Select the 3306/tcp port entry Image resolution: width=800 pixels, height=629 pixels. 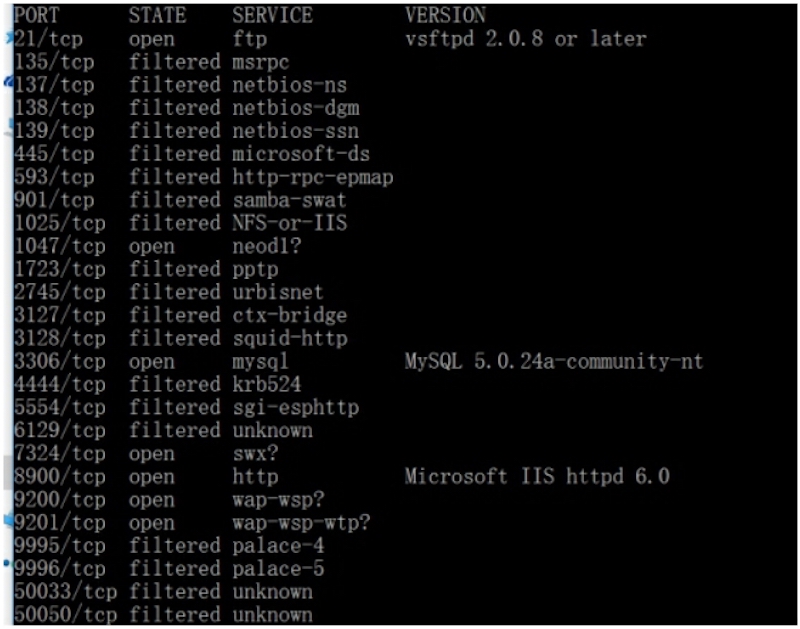(x=60, y=361)
